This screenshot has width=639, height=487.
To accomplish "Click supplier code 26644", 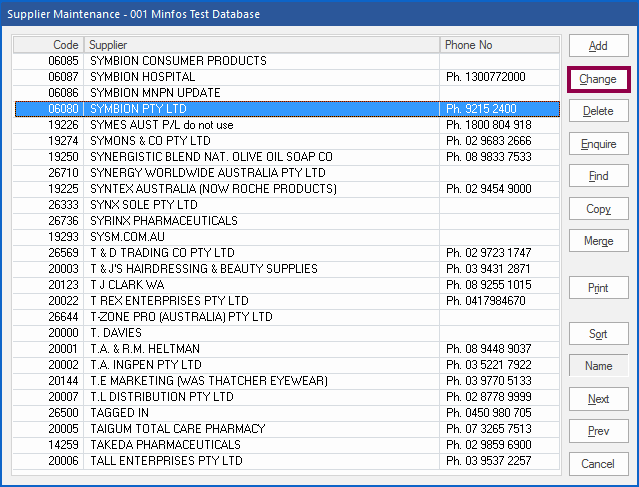I will [x=63, y=317].
